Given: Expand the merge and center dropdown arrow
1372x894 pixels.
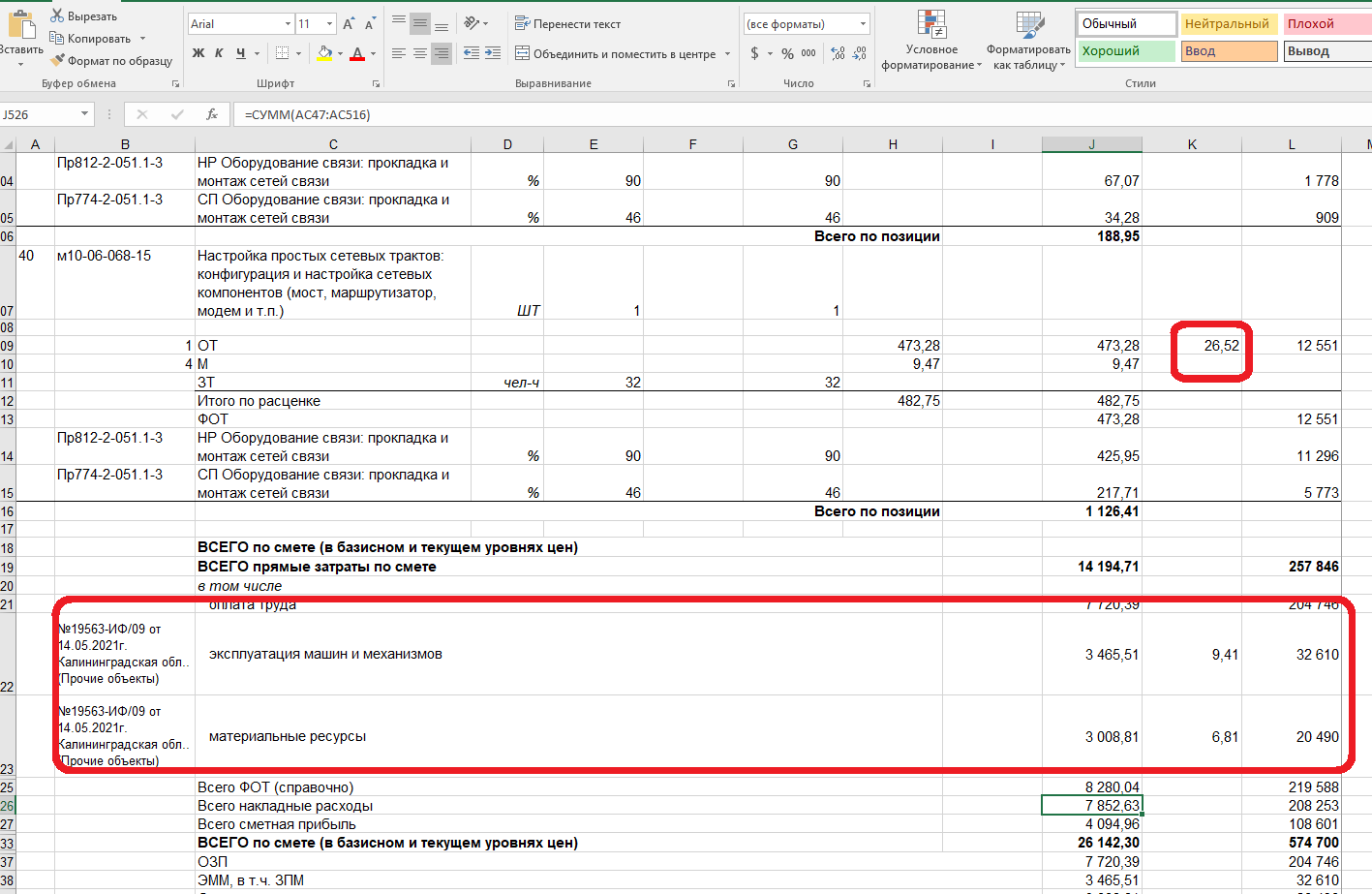Looking at the screenshot, I should (x=728, y=53).
